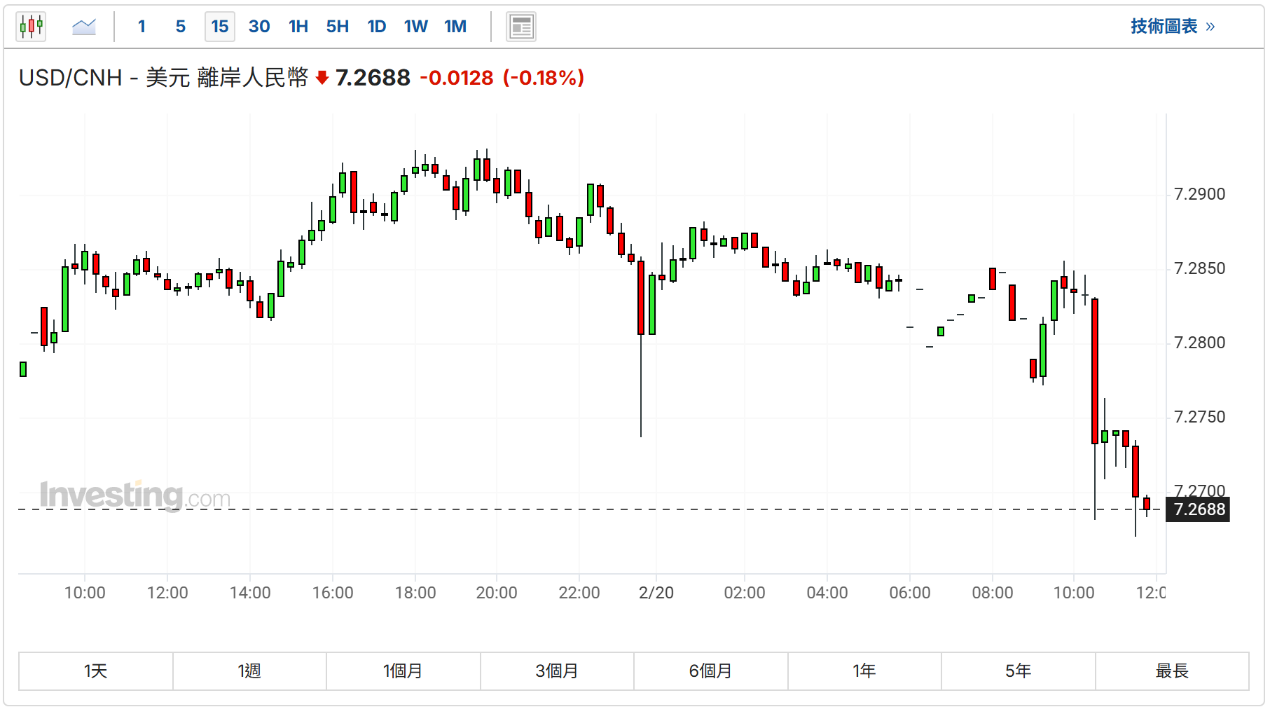Switch chart to 1M interval
The image size is (1270, 714).
(455, 26)
